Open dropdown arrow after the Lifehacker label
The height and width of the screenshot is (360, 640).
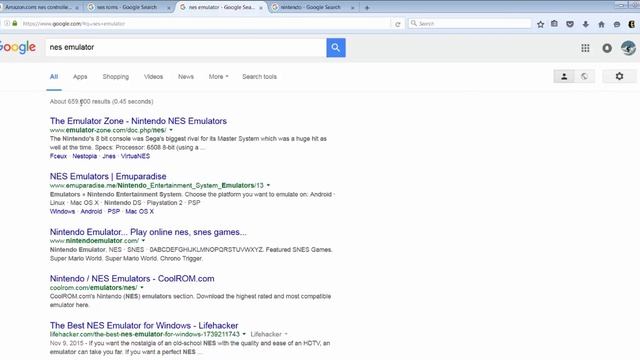[x=286, y=334]
